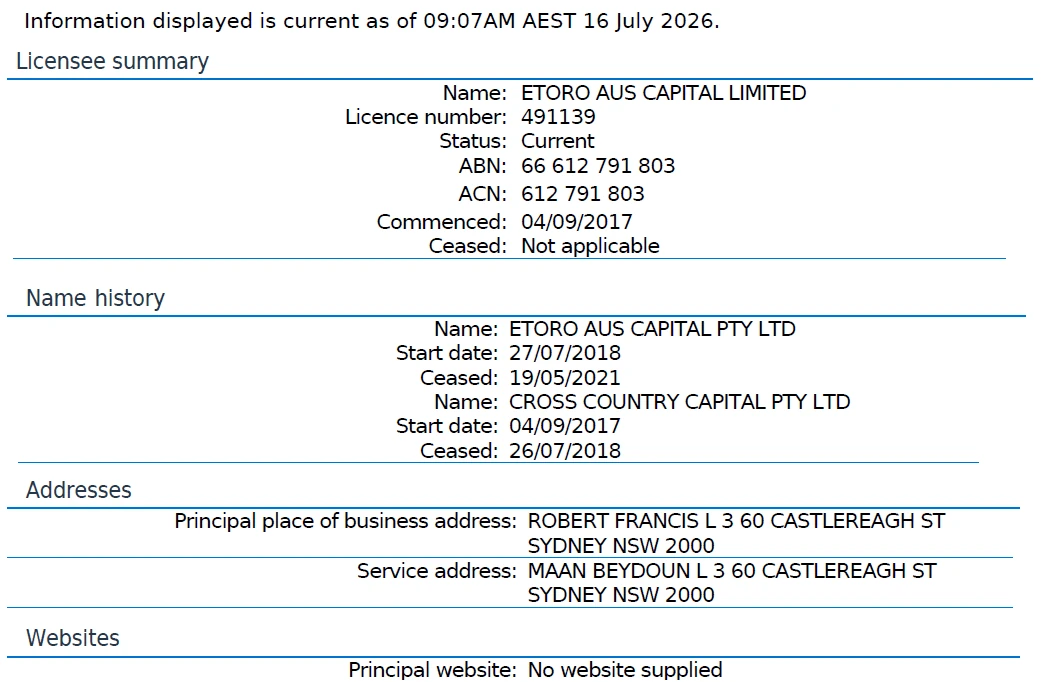Click the Name history heading

[x=95, y=298]
